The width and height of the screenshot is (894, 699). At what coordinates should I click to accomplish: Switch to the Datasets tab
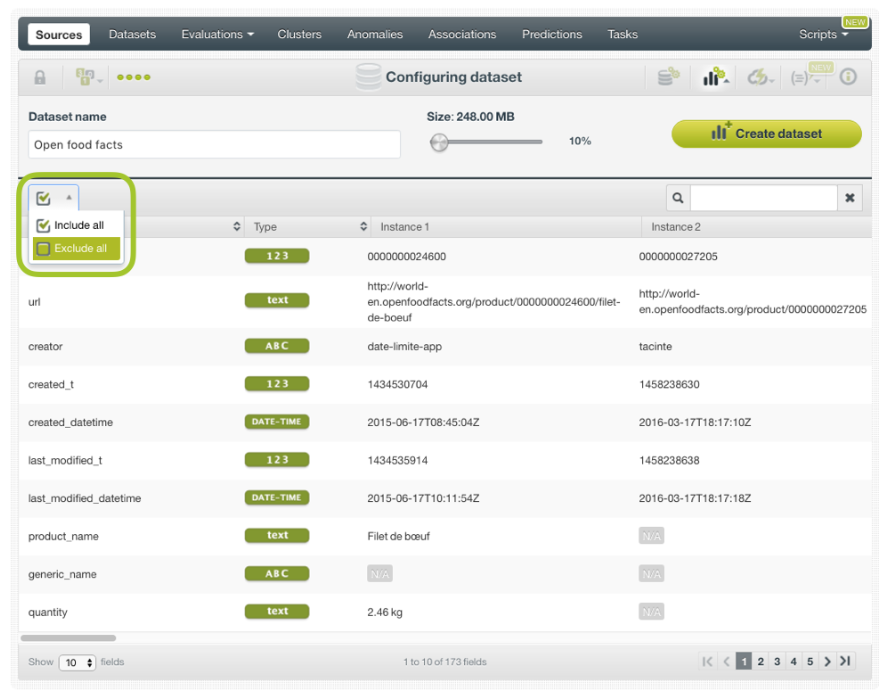[x=132, y=34]
